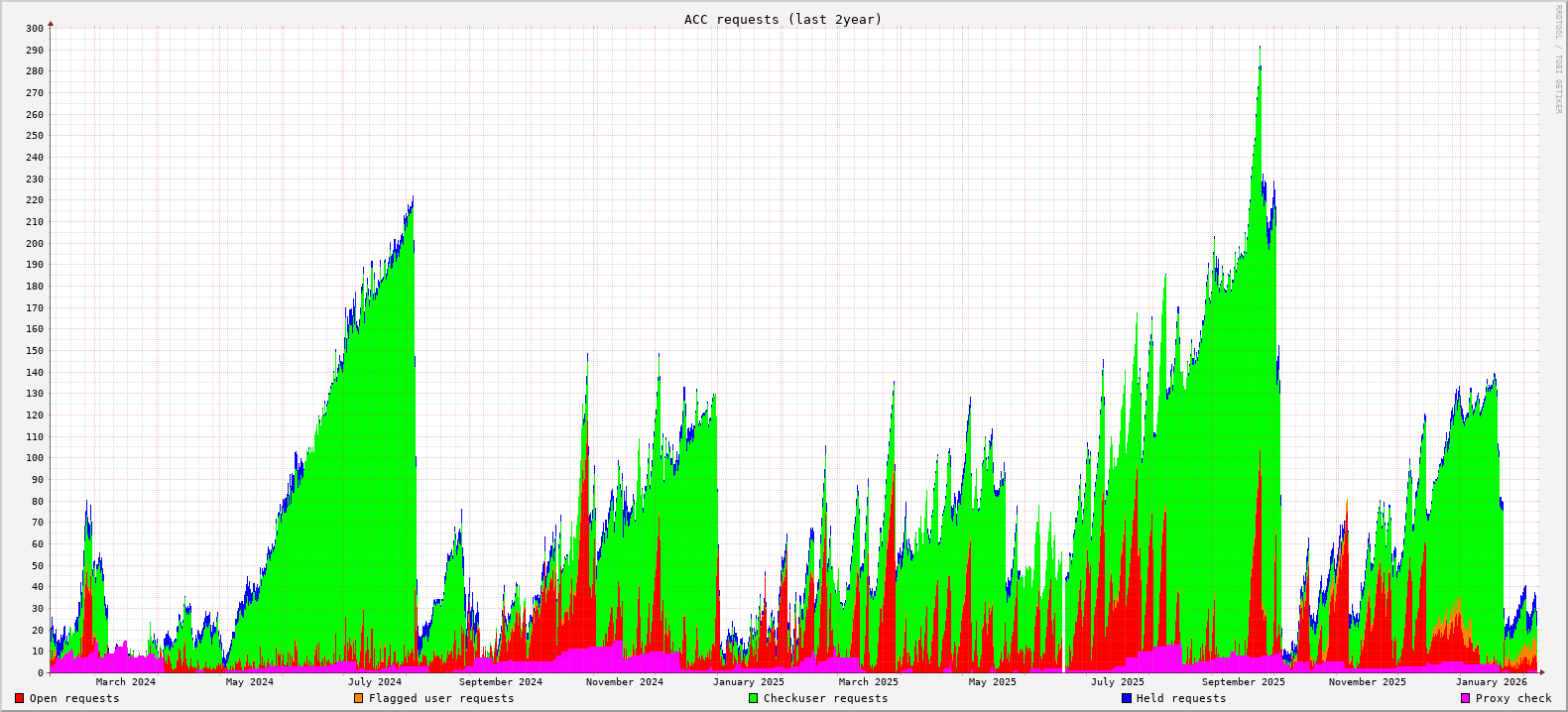Click the "ACC requests (last 2year)" chart title
Screen dimensions: 1568x712
point(783,19)
